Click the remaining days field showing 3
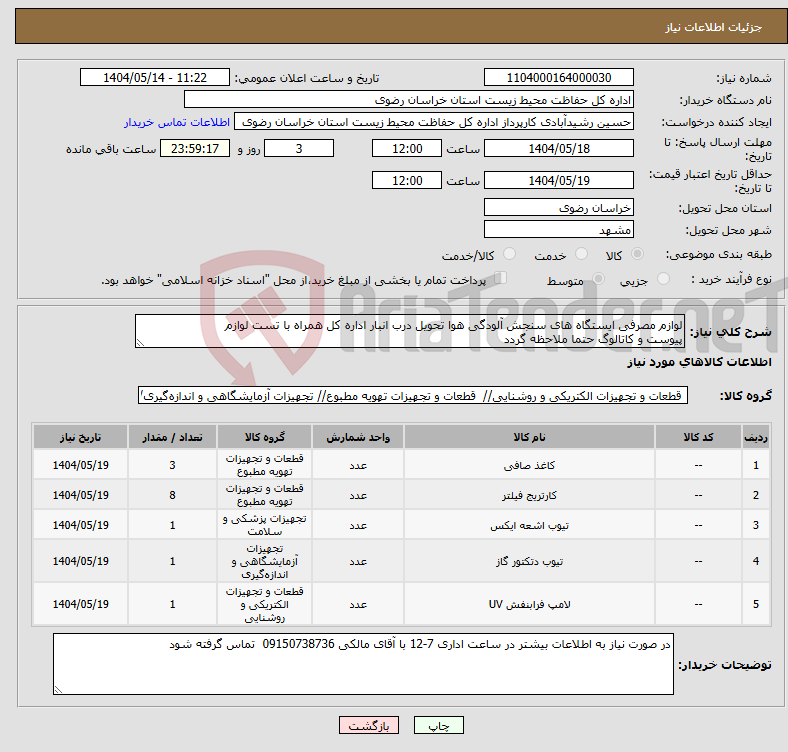Viewport: 788px width, 752px height. [x=299, y=148]
